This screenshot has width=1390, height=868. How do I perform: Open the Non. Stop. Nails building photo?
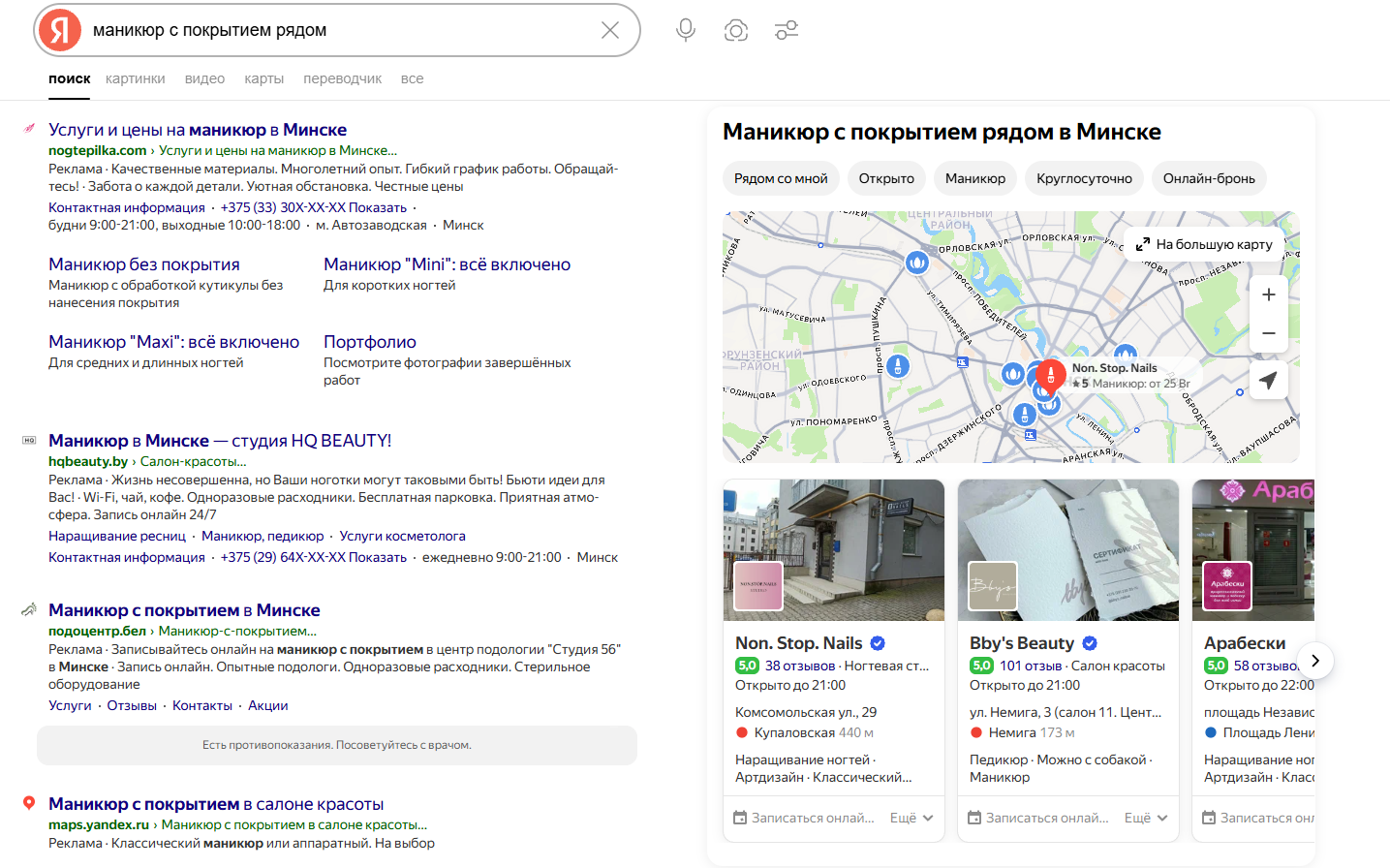click(834, 549)
